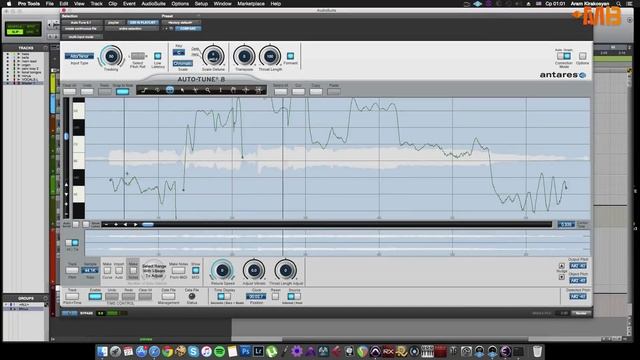Open the factory default preset dropdown
This screenshot has height=360, width=640.
[181, 22]
